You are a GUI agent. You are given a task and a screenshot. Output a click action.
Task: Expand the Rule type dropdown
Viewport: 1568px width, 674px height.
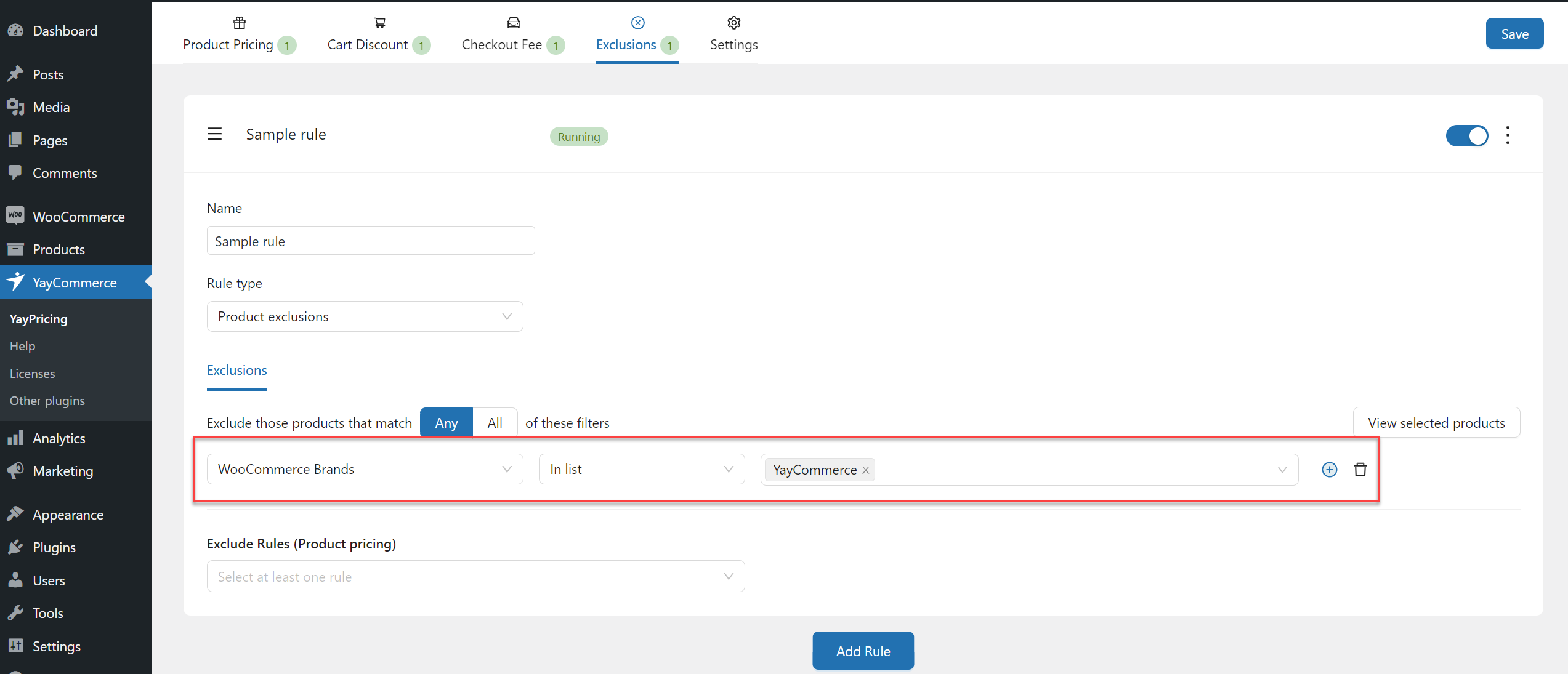tap(365, 316)
